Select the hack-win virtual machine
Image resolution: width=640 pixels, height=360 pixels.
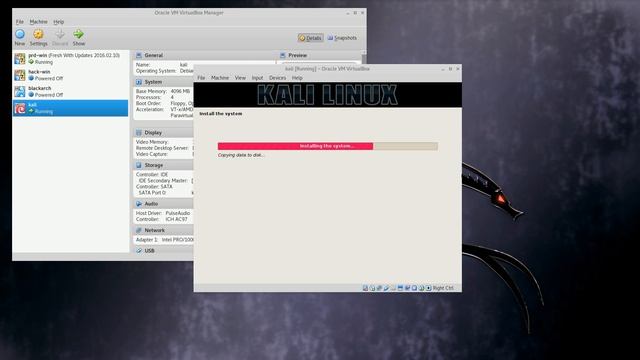(70, 75)
